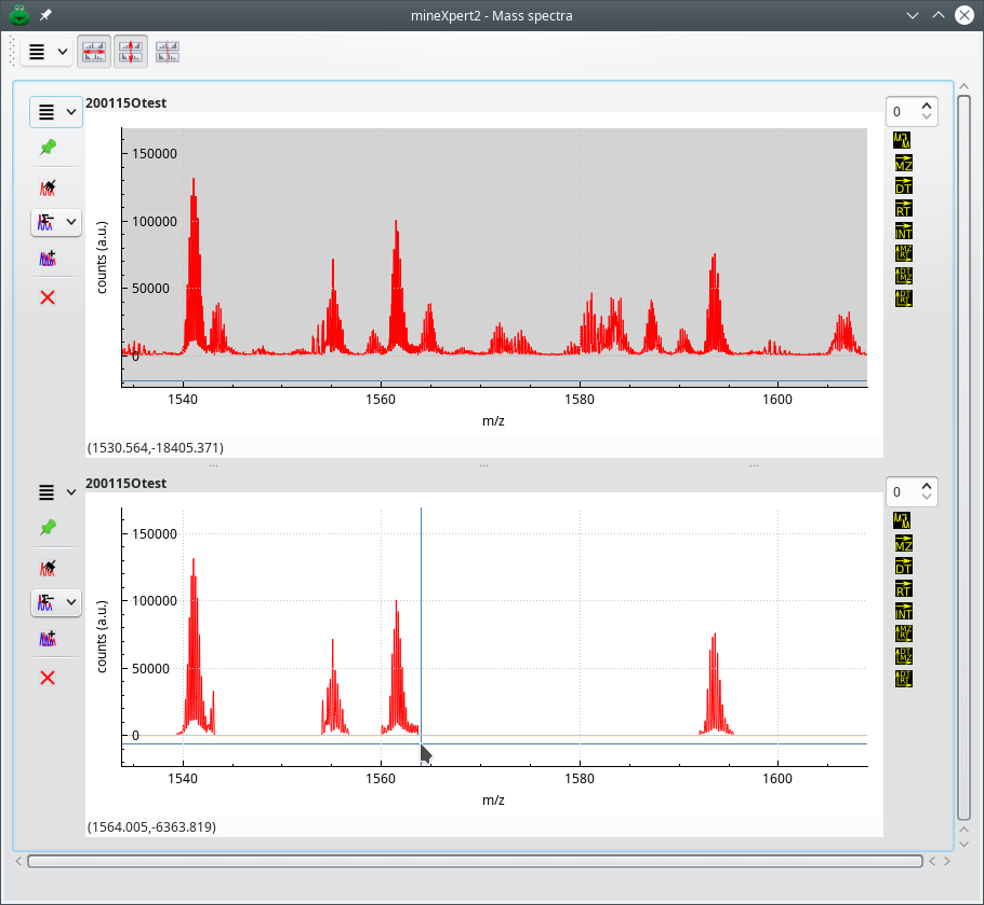Click the MZ/RT color map icon in top plot
984x905 pixels.
903,253
